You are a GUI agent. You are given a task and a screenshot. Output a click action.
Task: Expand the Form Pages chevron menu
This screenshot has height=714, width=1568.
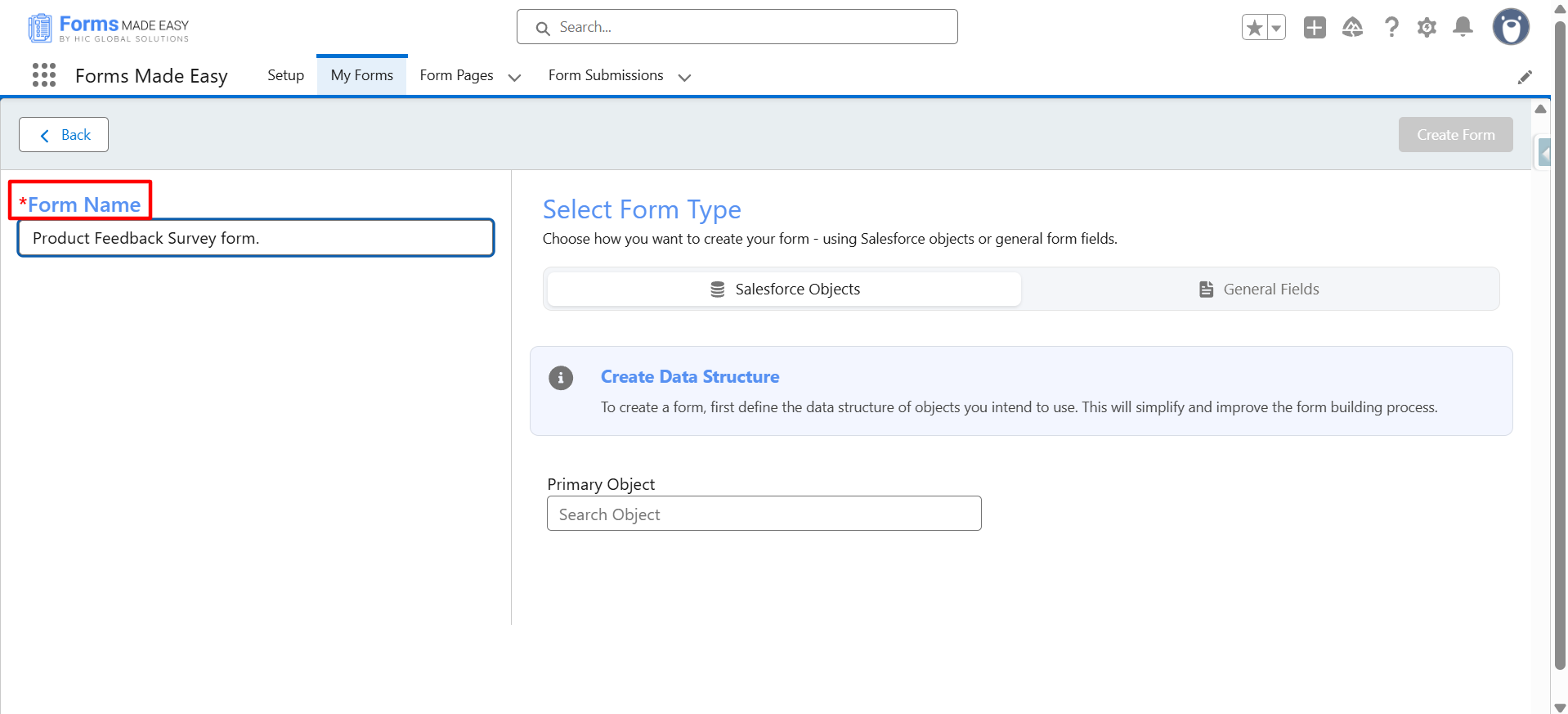tap(514, 77)
